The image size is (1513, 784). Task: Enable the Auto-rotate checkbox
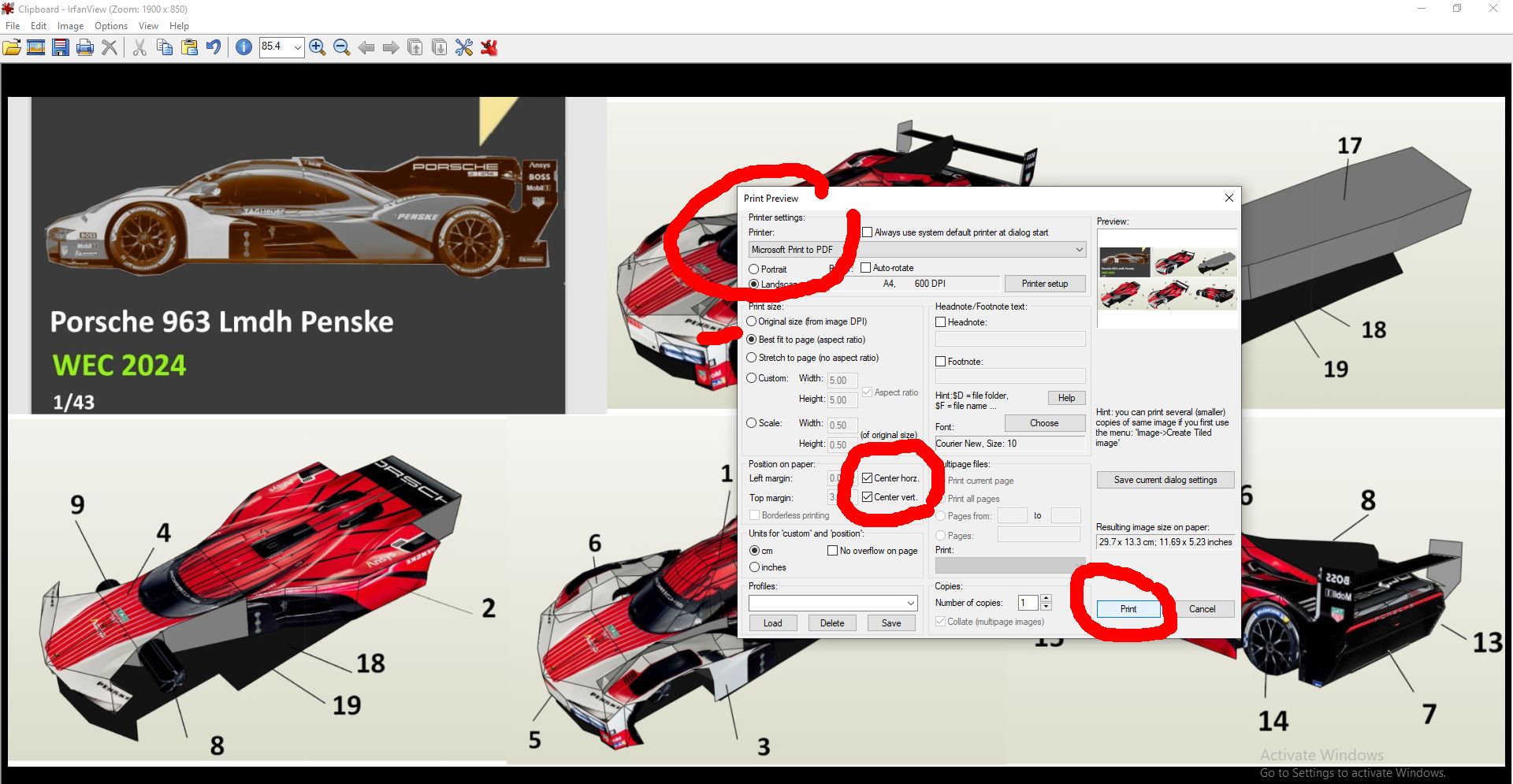866,268
